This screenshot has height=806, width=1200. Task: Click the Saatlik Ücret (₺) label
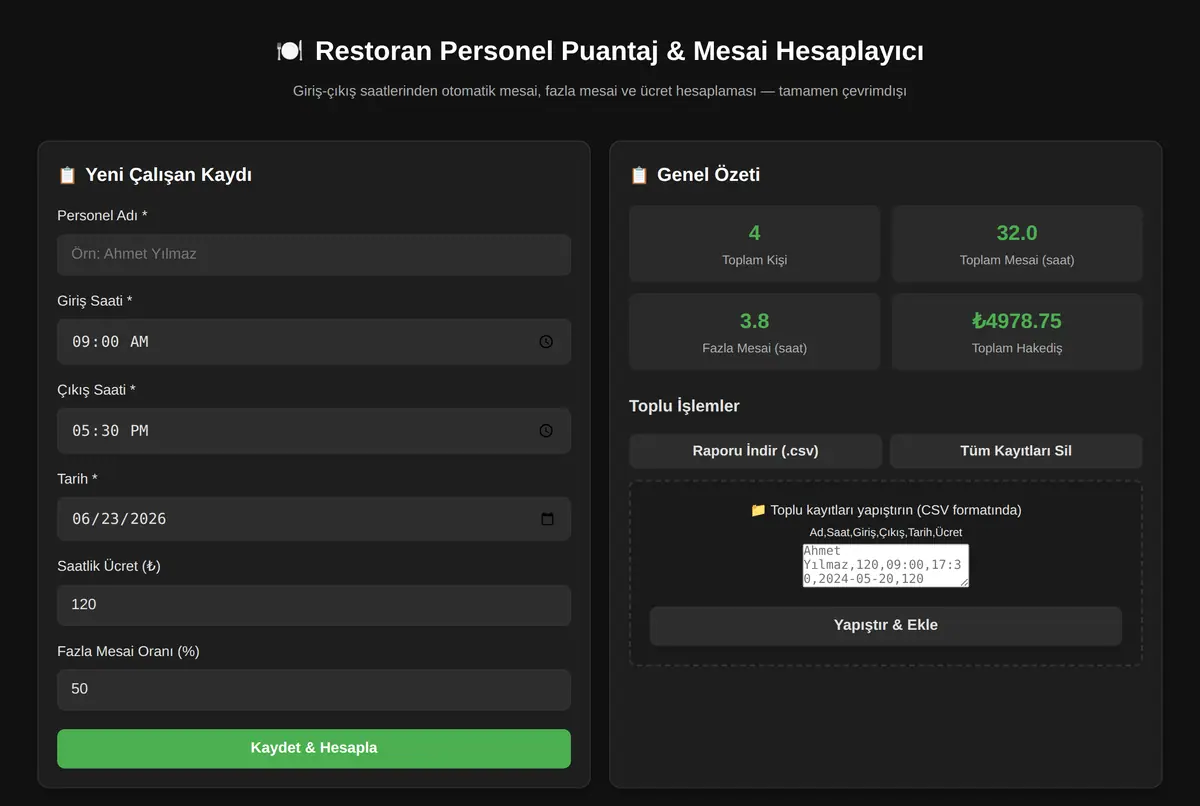pyautogui.click(x=109, y=566)
